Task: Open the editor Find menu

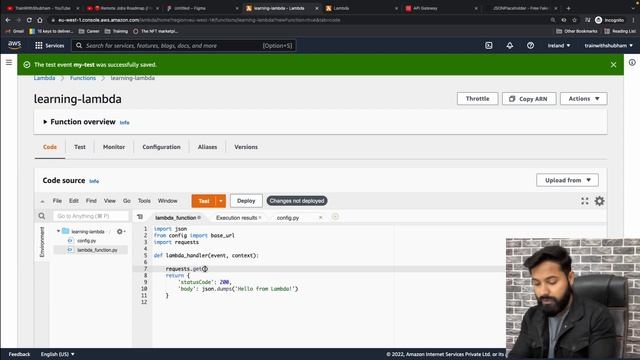Action: click(x=91, y=201)
